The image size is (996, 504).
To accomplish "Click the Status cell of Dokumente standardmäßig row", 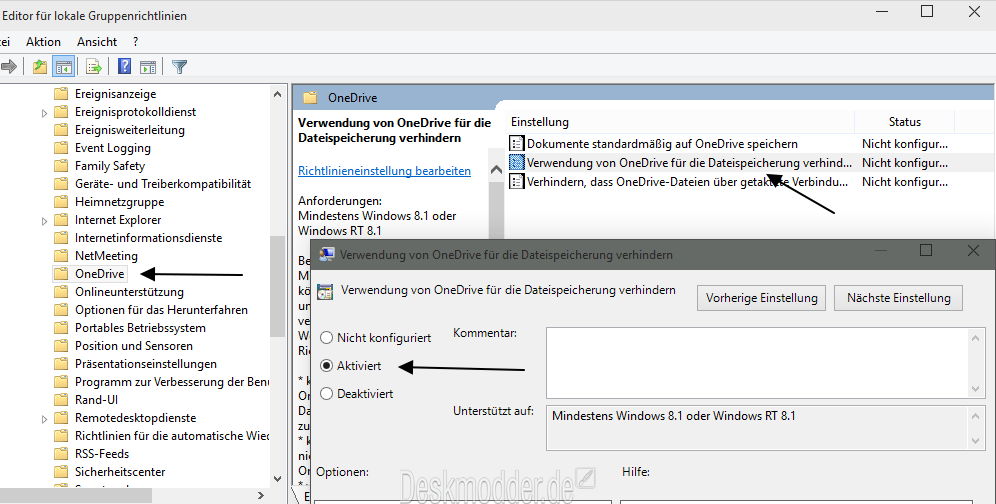I will point(905,144).
